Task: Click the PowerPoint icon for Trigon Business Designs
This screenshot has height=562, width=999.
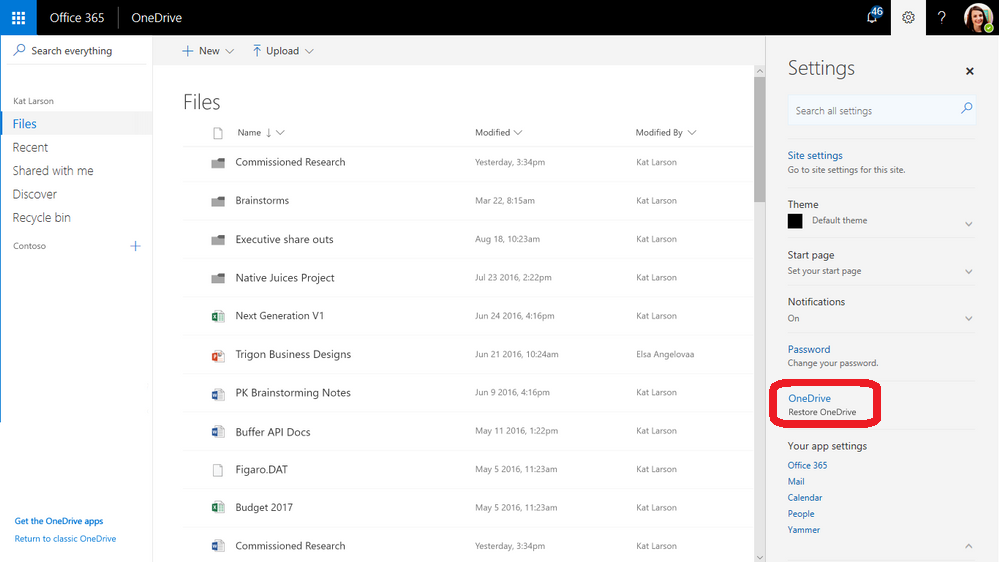Action: click(218, 355)
